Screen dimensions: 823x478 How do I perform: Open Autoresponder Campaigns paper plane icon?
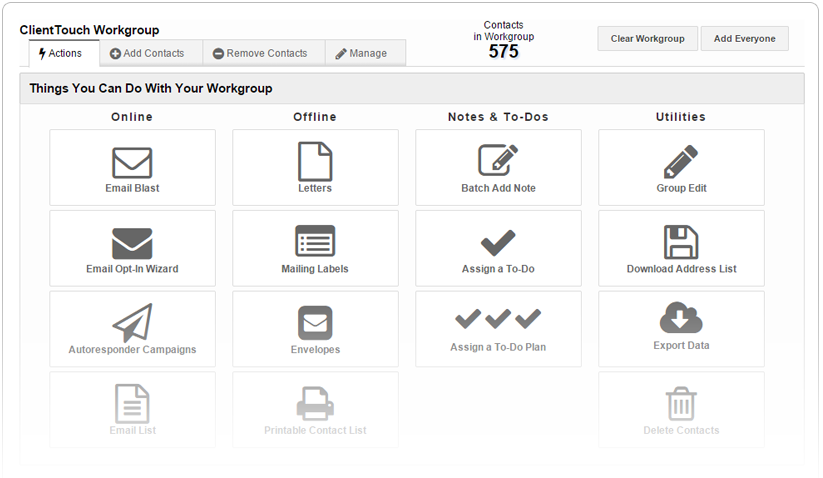pyautogui.click(x=132, y=323)
